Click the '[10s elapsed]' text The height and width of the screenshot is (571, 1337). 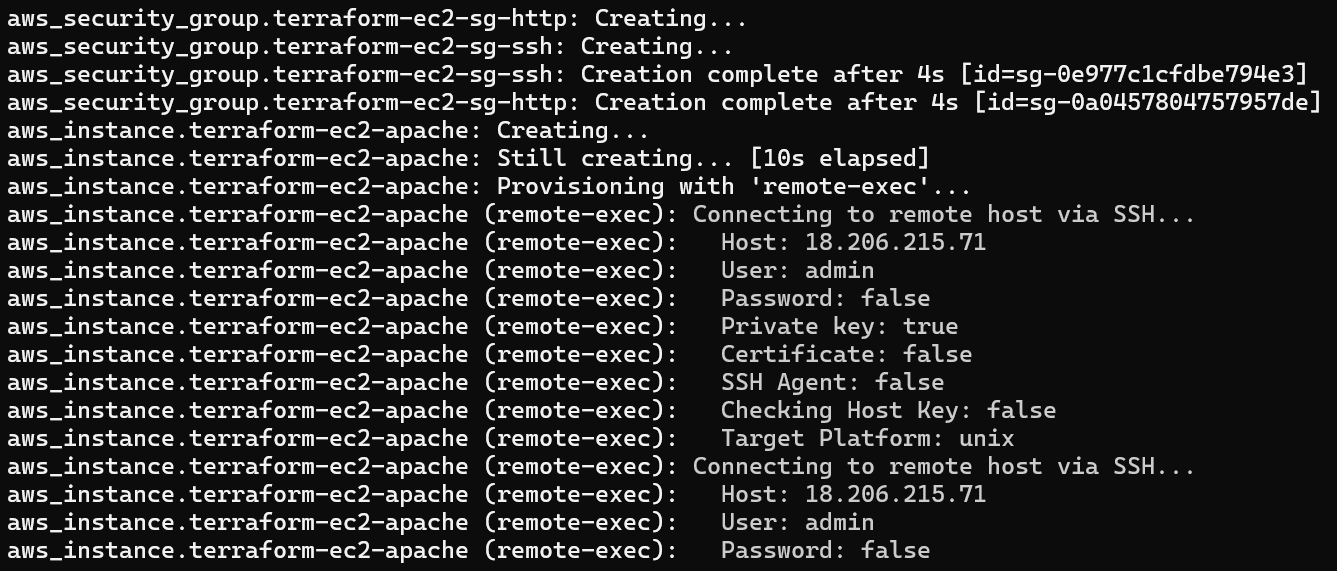(840, 159)
